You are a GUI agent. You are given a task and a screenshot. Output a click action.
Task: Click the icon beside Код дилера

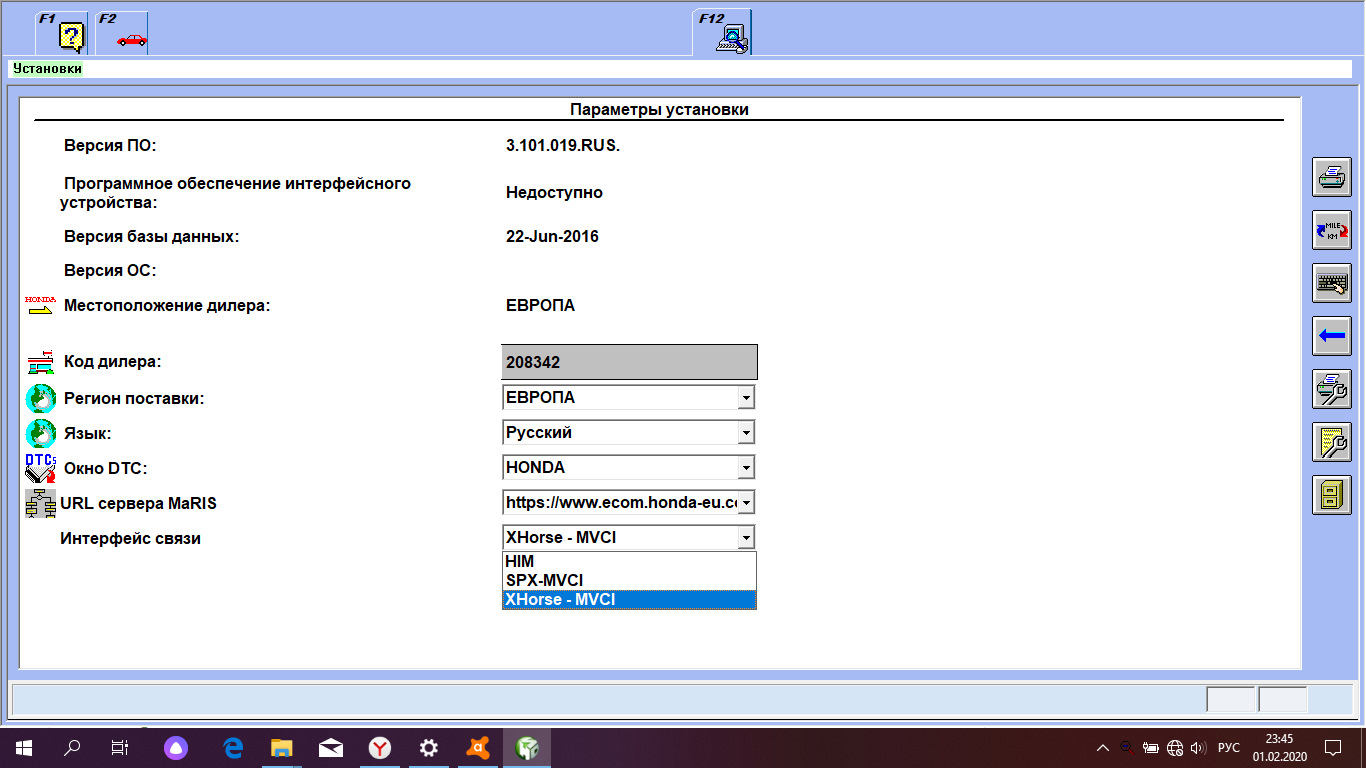coord(40,362)
